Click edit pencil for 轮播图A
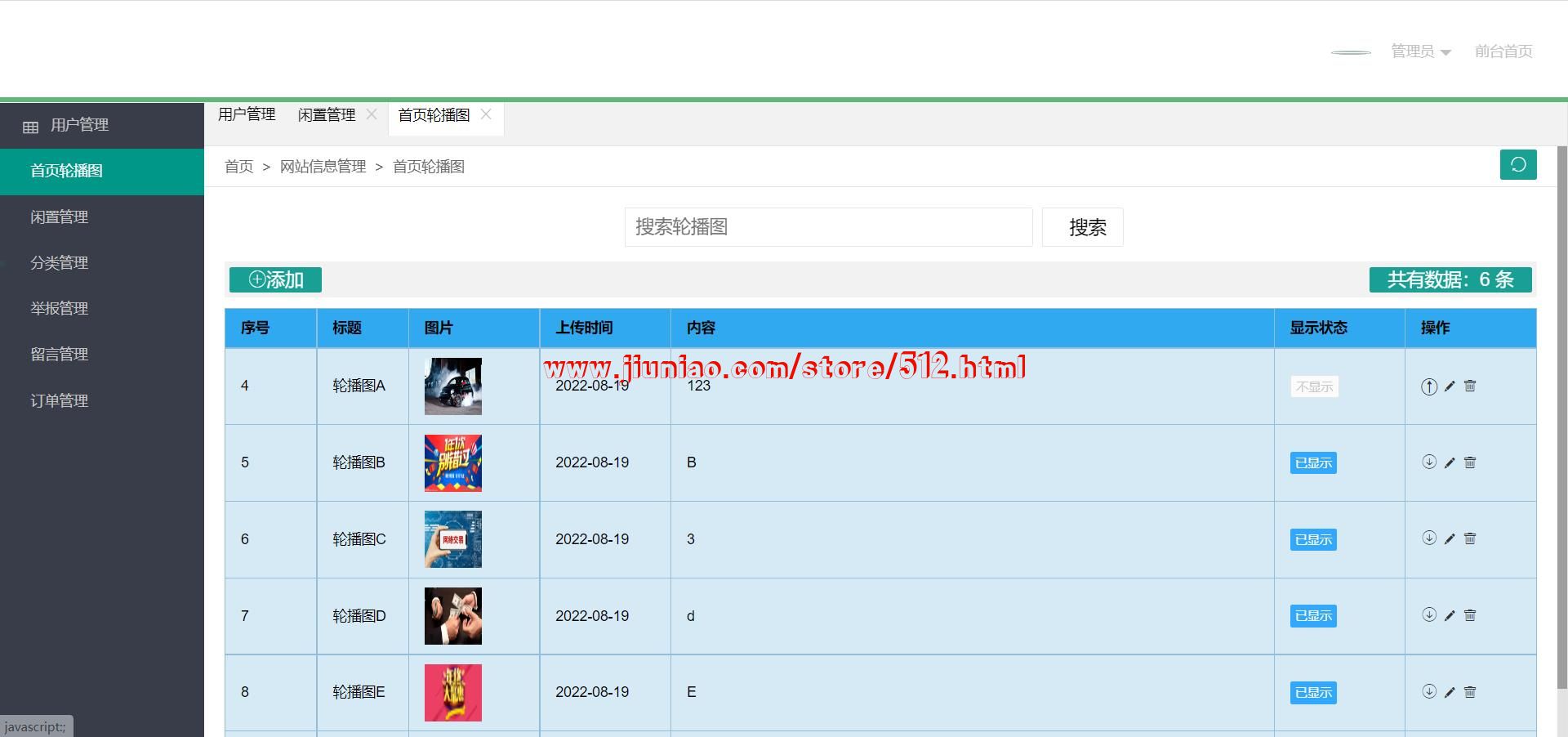Viewport: 1568px width, 737px height. (1450, 386)
